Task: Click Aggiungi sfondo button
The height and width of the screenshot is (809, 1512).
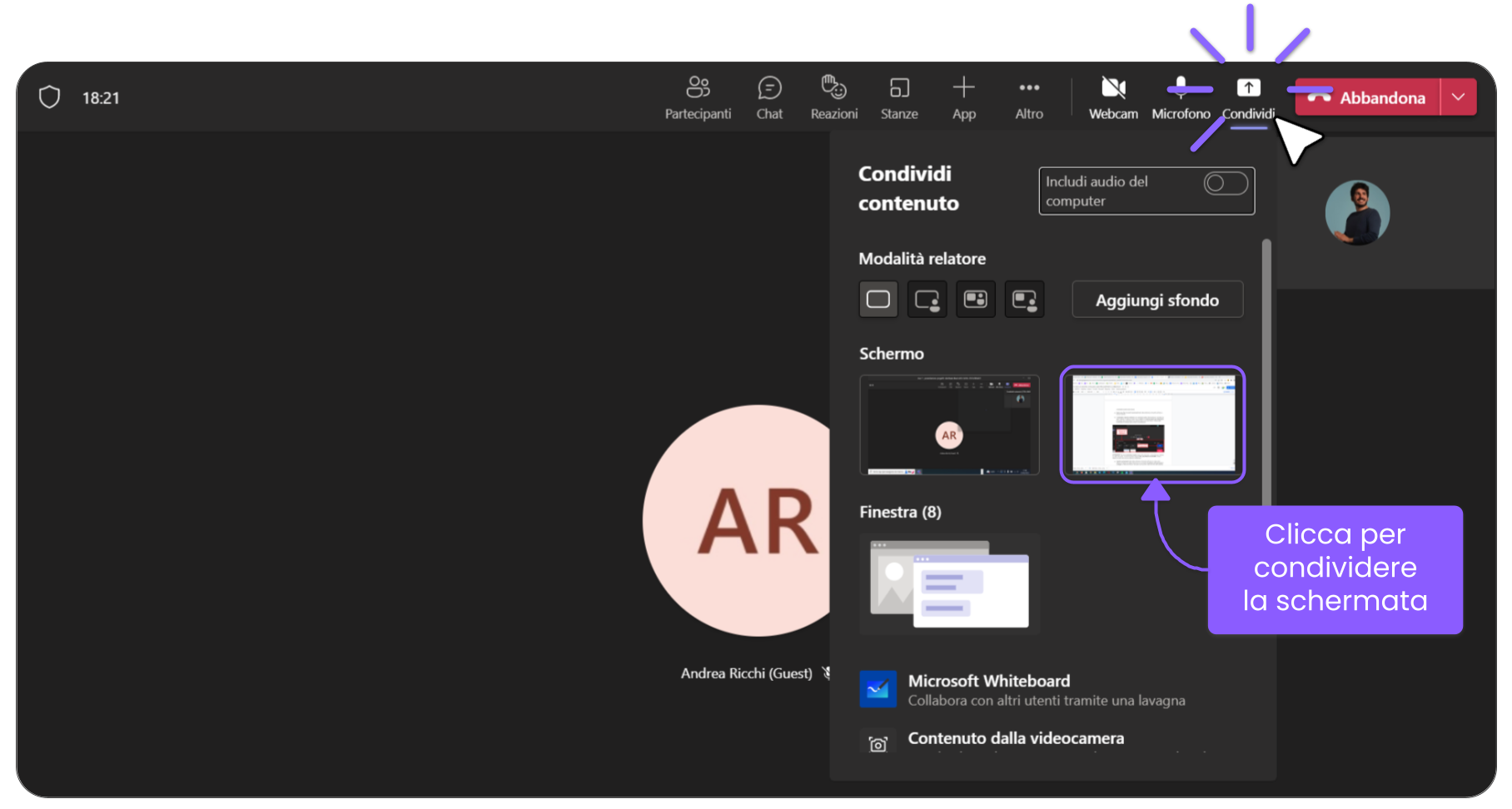Action: pyautogui.click(x=1157, y=300)
